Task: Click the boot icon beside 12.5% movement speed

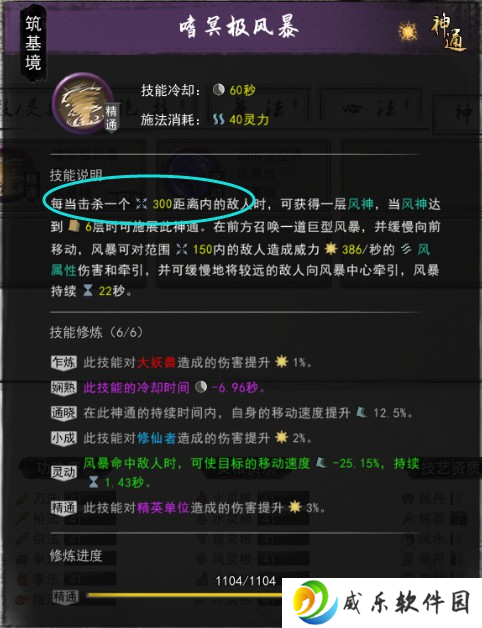Action: coord(361,413)
